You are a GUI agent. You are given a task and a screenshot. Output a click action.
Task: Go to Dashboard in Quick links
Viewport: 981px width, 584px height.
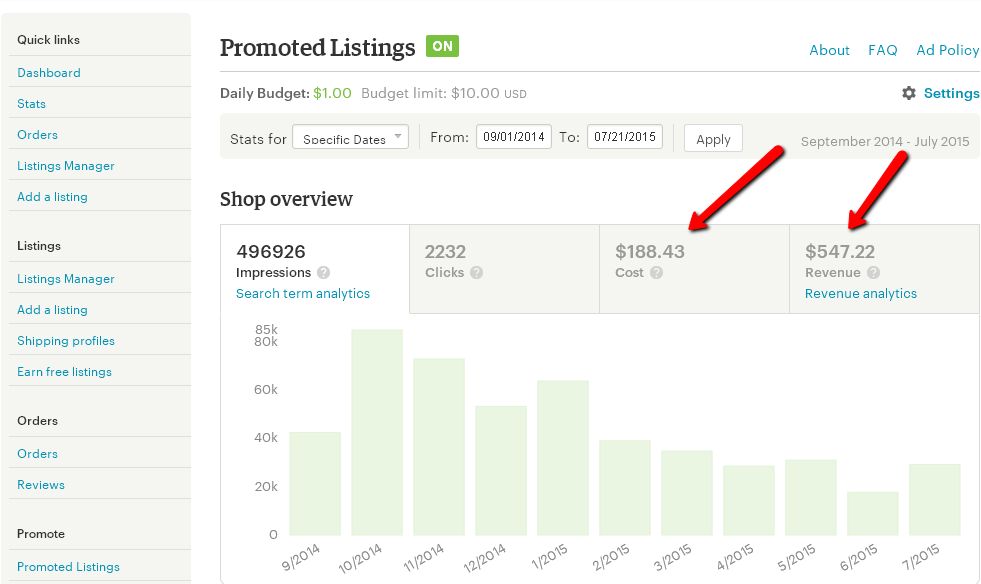coord(49,73)
